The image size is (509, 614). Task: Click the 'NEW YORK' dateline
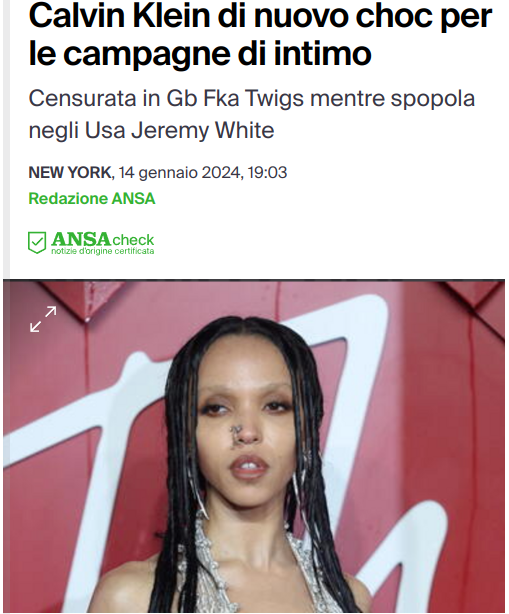(x=70, y=172)
